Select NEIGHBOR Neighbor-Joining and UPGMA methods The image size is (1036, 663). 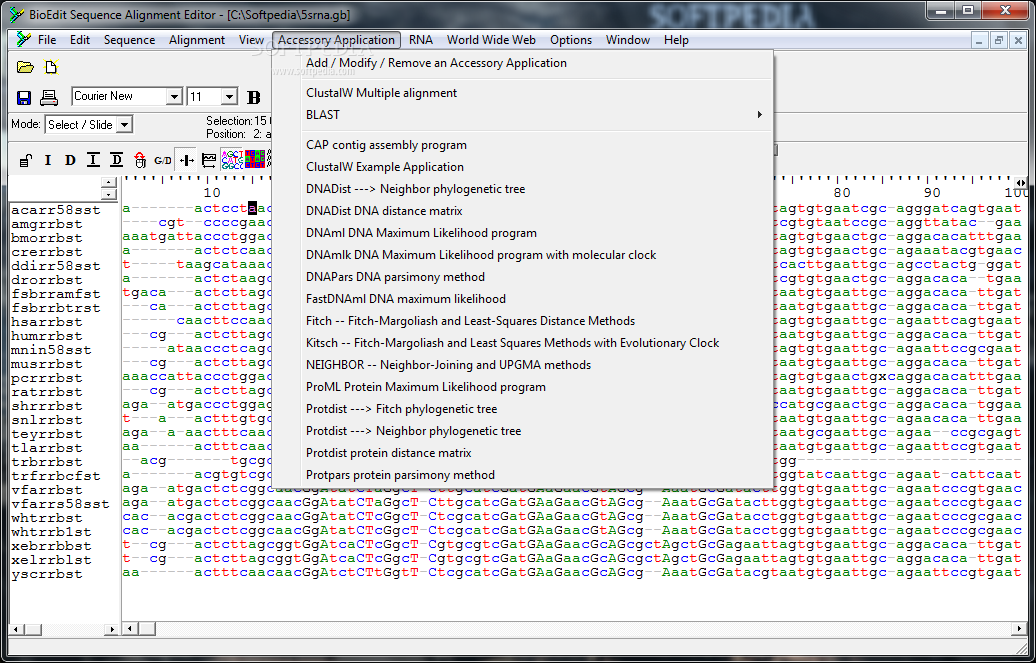coord(522,364)
